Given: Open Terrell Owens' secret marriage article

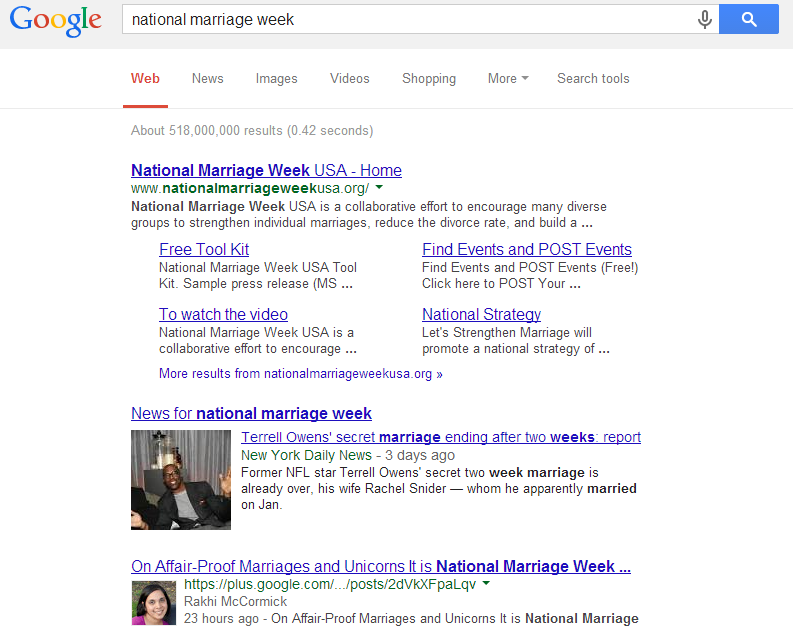Looking at the screenshot, I should (440, 437).
